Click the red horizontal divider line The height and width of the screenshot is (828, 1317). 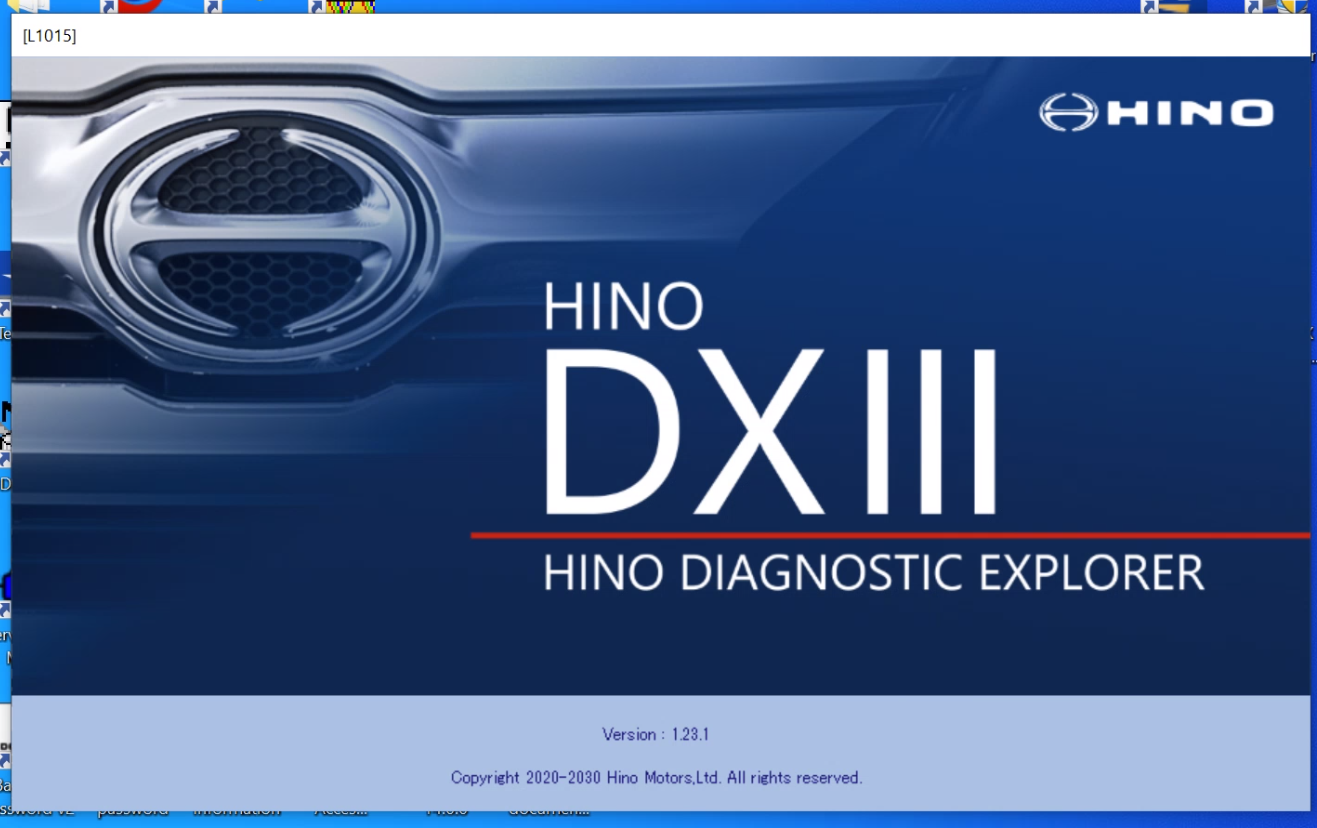pos(890,536)
